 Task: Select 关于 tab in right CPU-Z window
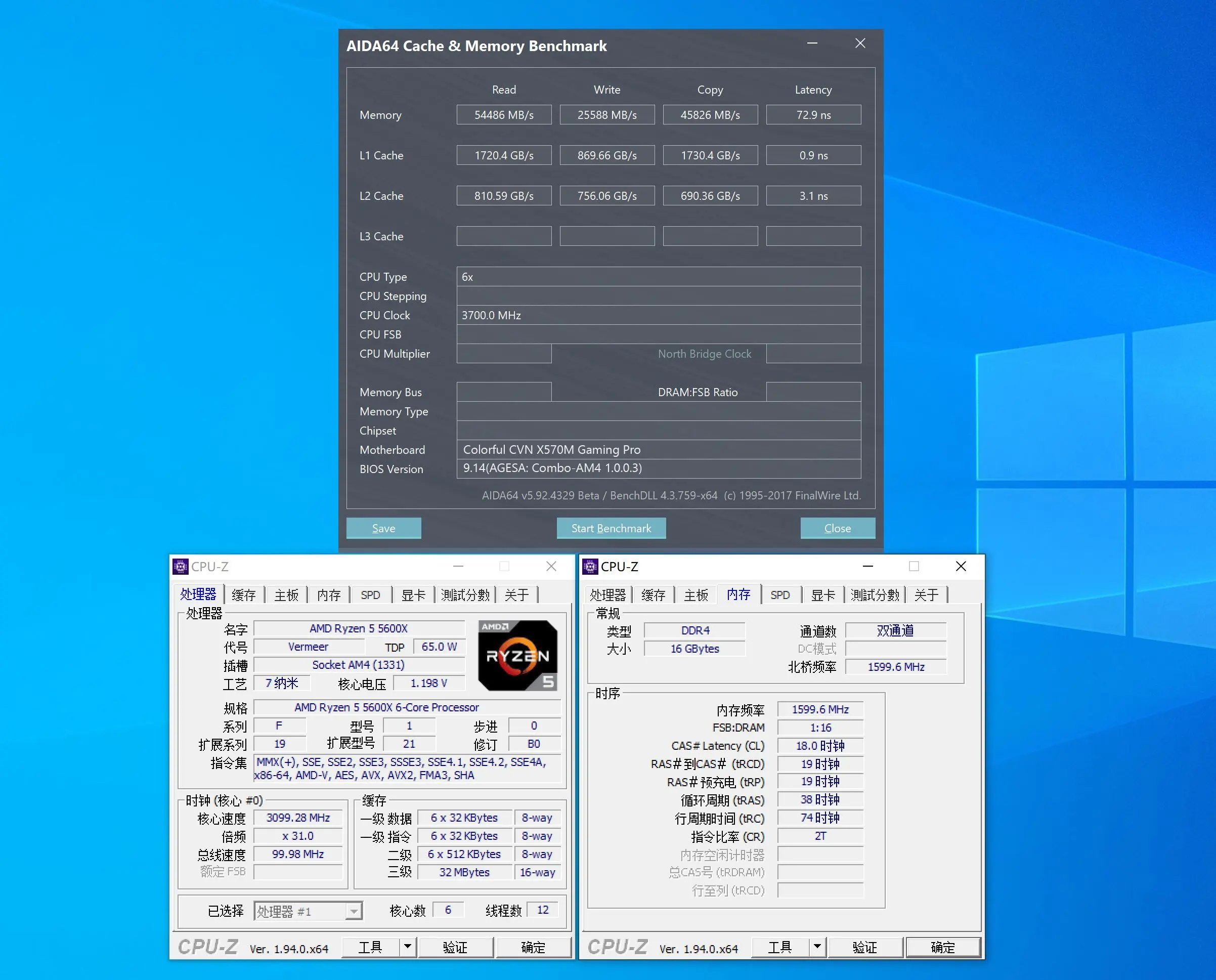[926, 595]
